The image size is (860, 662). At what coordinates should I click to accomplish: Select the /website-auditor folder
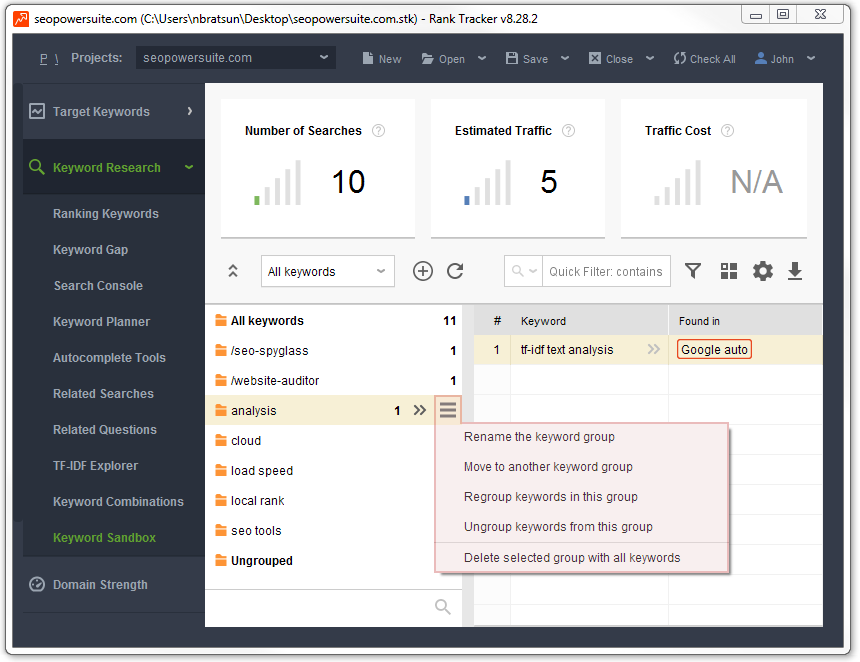point(333,381)
